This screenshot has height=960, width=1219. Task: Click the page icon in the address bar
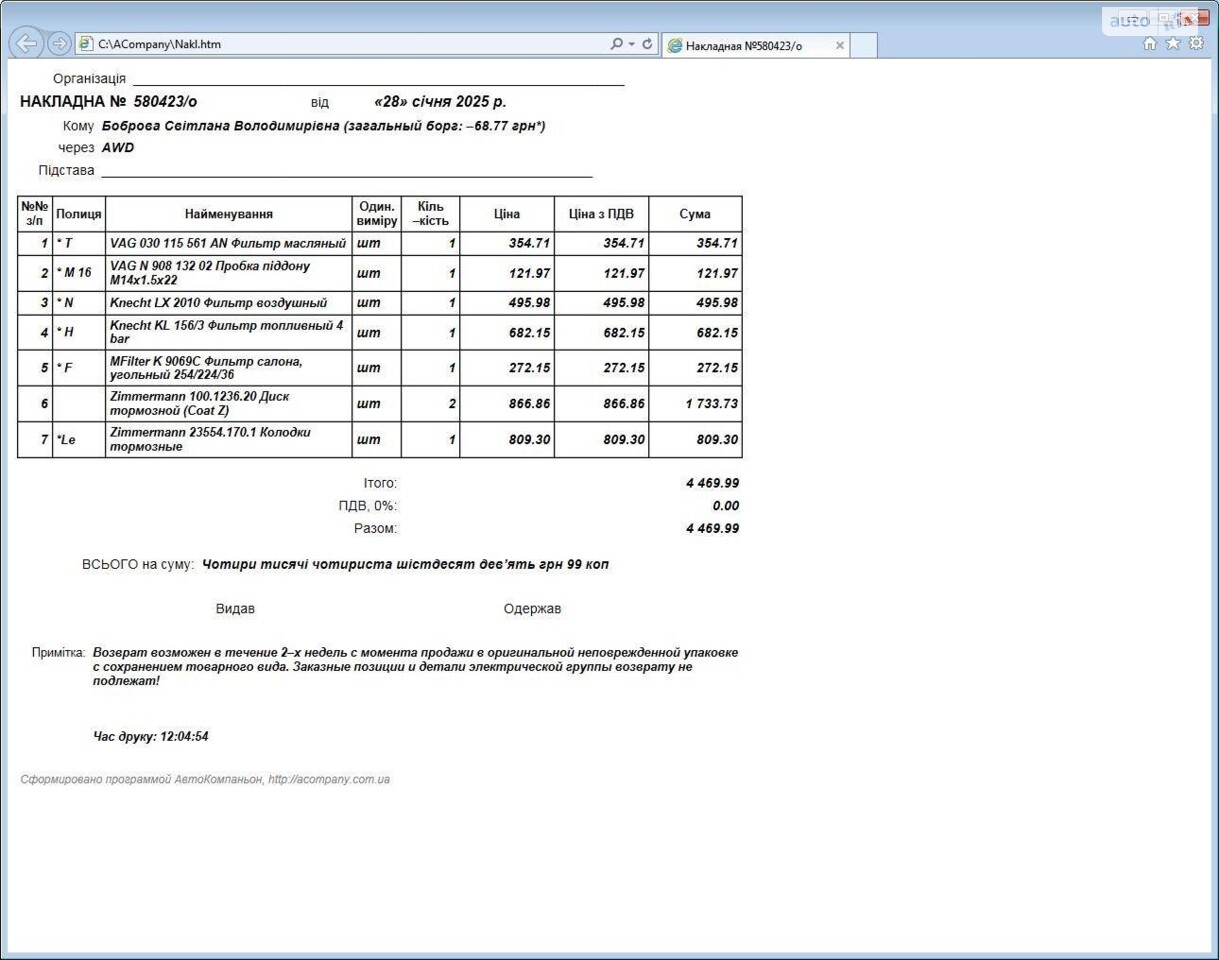[85, 44]
